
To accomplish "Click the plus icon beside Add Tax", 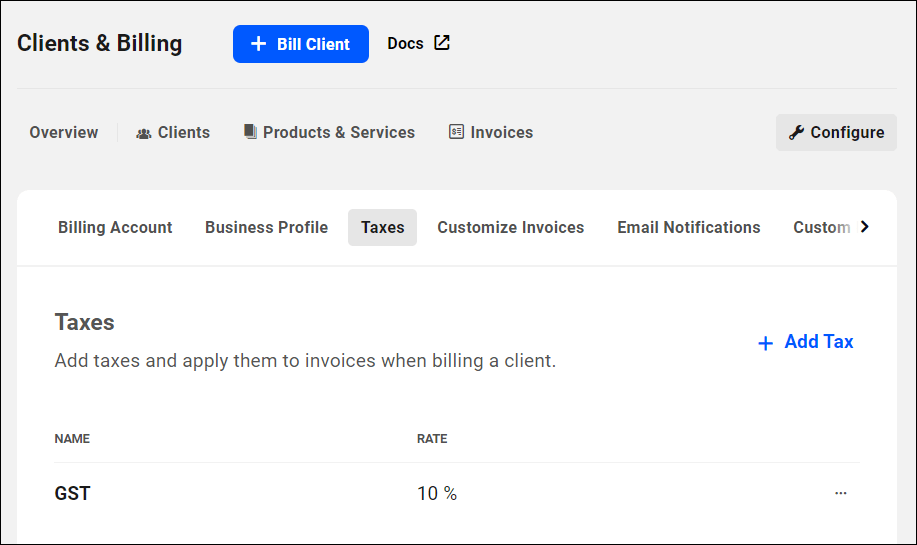I will [x=766, y=343].
